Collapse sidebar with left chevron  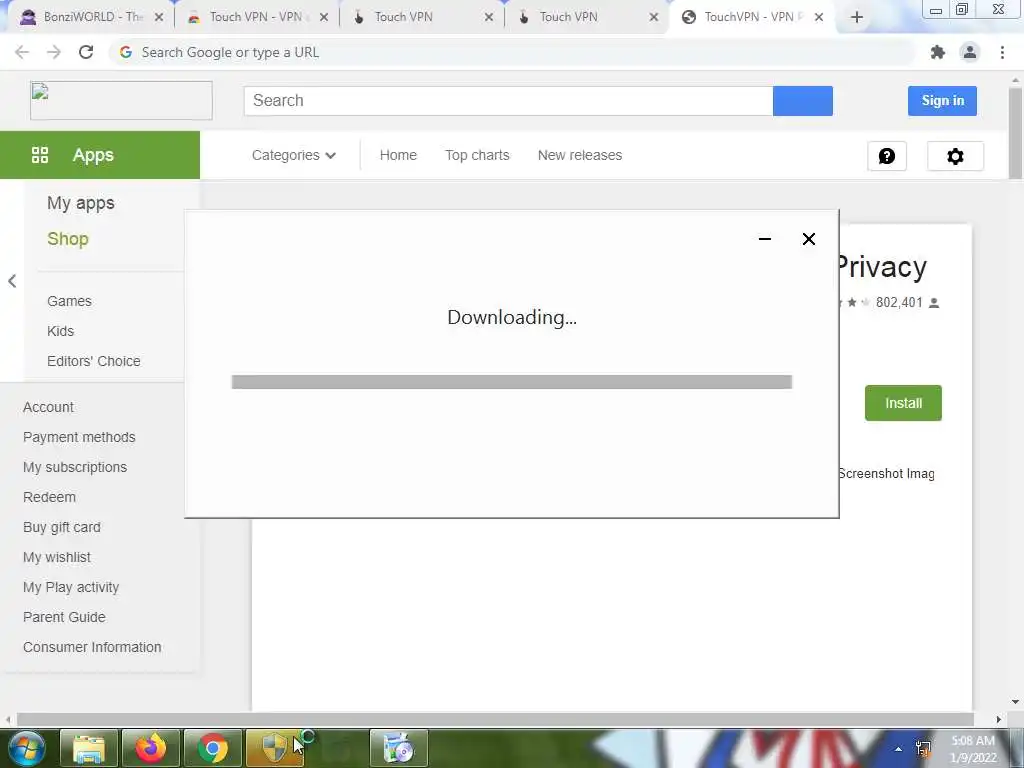(12, 281)
